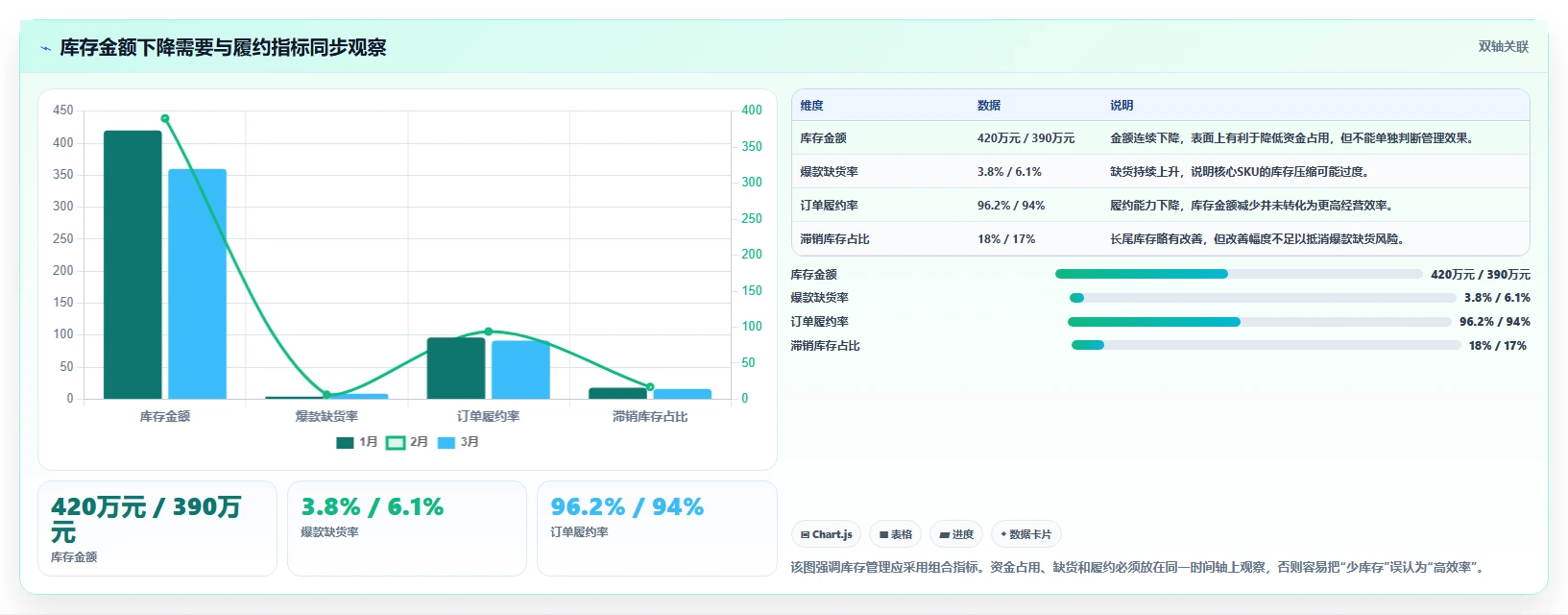Screen dimensions: 1568x615
Task: Click the 96.2% / 94% value beside the progress bar
Action: tap(1495, 322)
